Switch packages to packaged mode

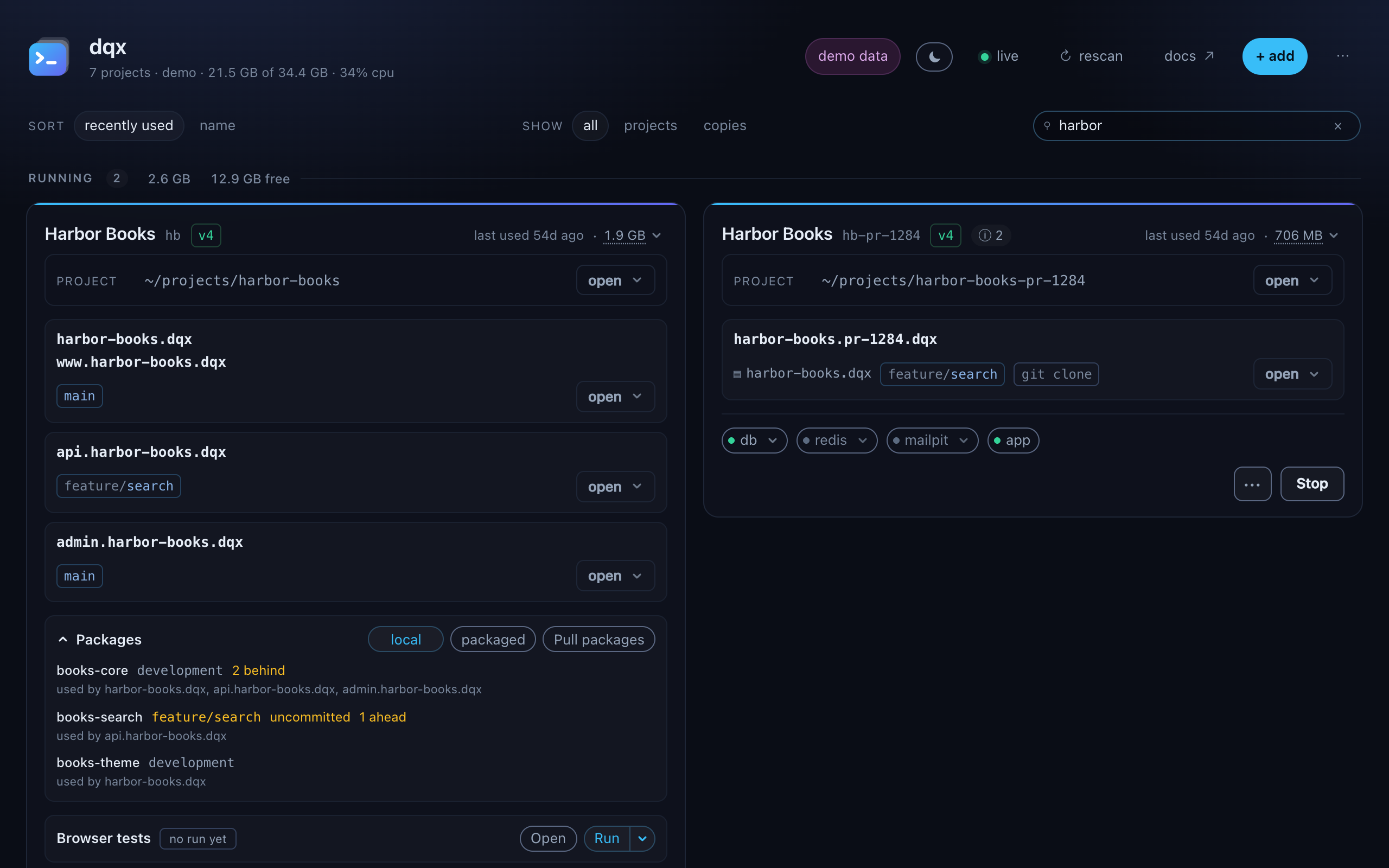pos(493,640)
